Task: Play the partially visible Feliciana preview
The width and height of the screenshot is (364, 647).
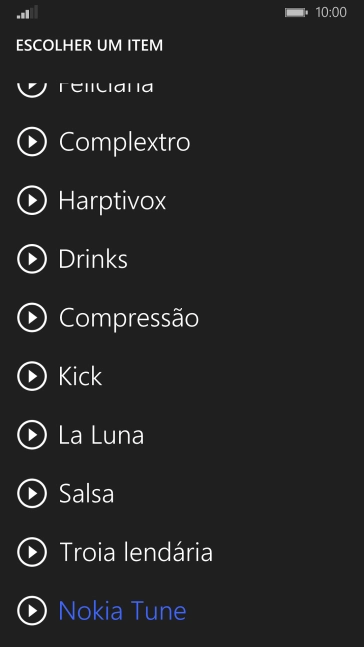Action: tap(32, 90)
